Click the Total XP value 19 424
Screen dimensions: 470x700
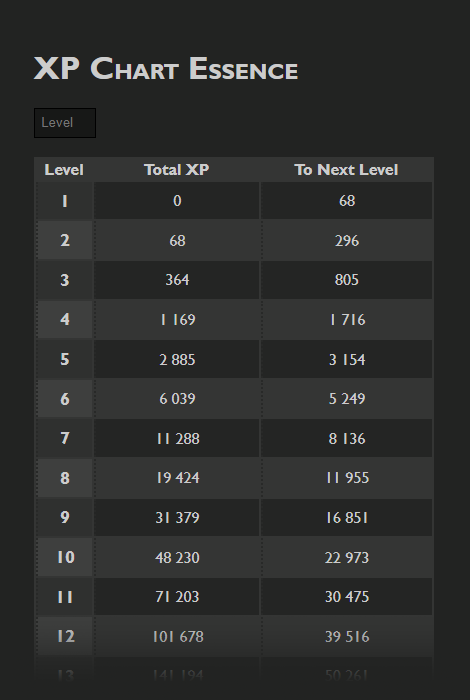pyautogui.click(x=177, y=478)
